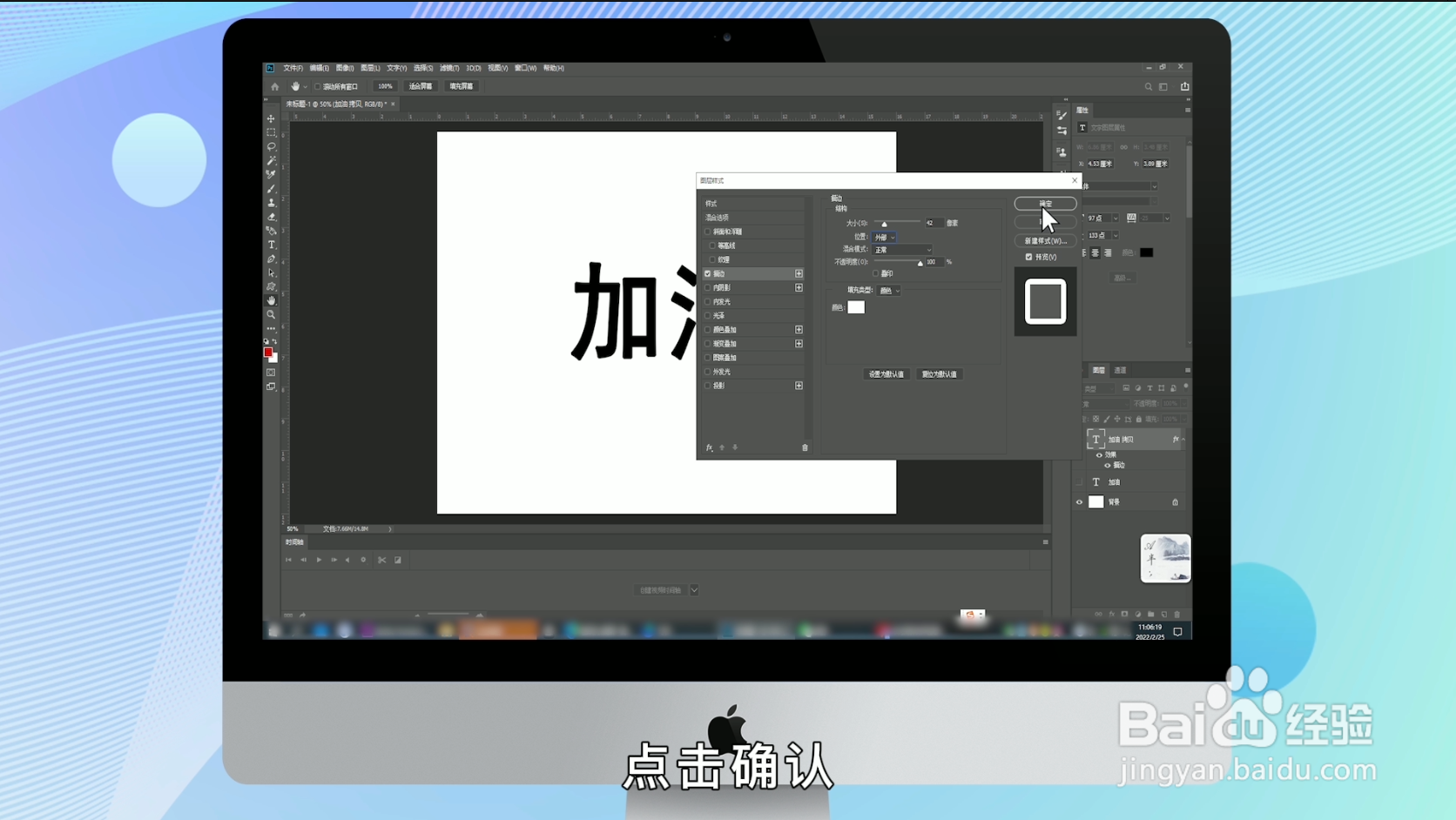This screenshot has width=1456, height=820.
Task: Click the fx icon in the Layer Style dialog
Action: (x=708, y=447)
